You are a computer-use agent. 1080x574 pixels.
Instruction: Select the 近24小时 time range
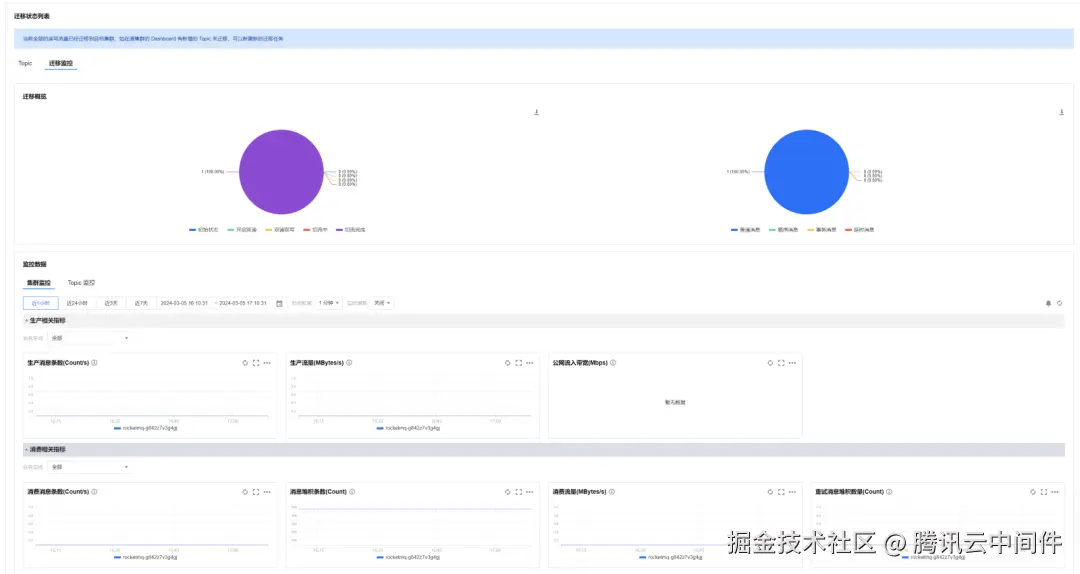point(77,303)
